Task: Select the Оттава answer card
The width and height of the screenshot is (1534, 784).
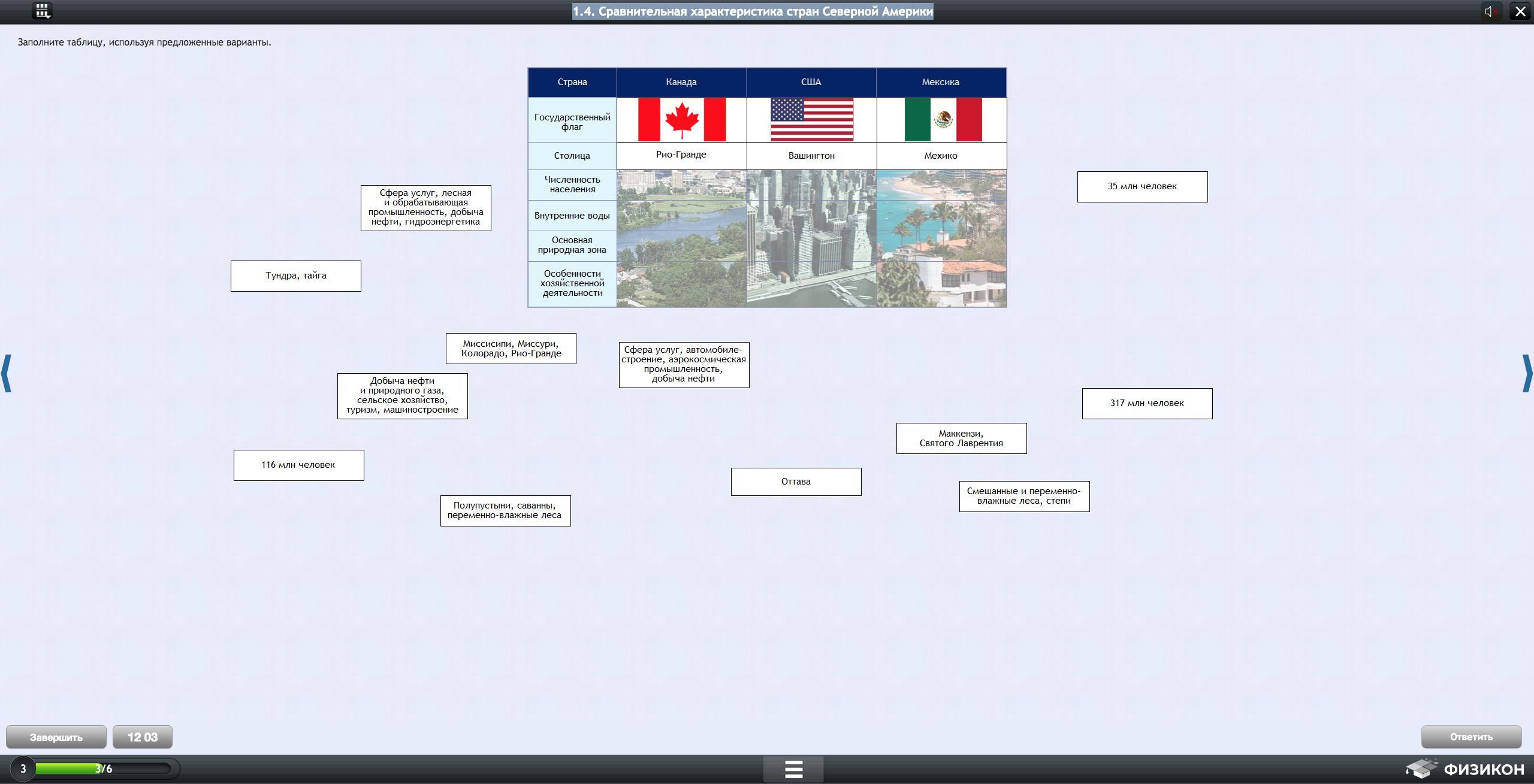Action: [796, 482]
